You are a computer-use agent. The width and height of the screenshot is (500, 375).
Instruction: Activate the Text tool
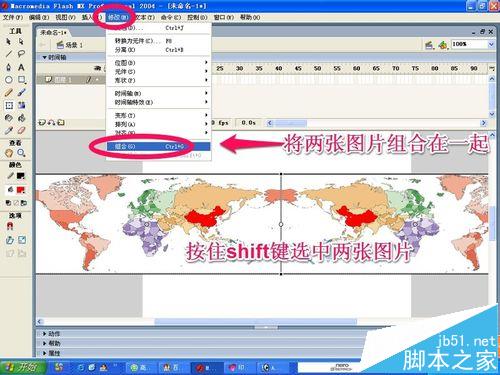[x=21, y=67]
